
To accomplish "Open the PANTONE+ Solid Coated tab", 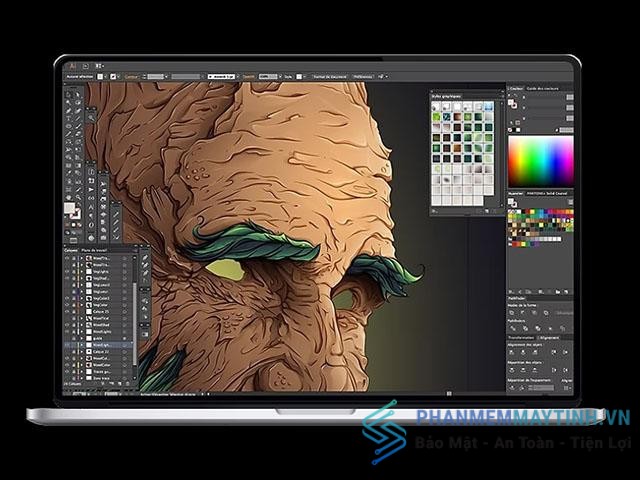I will point(546,193).
